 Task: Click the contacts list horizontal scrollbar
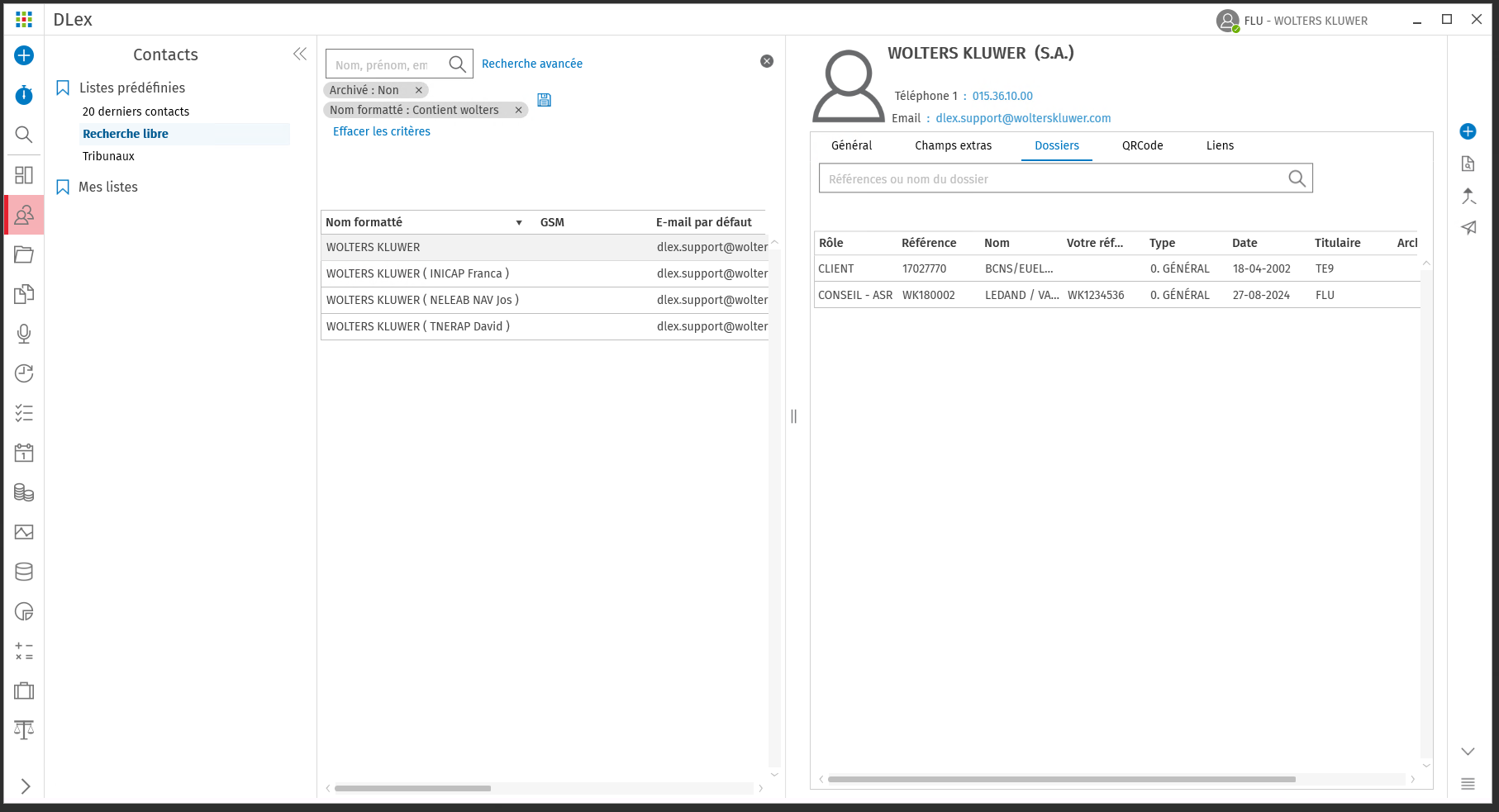[x=412, y=788]
